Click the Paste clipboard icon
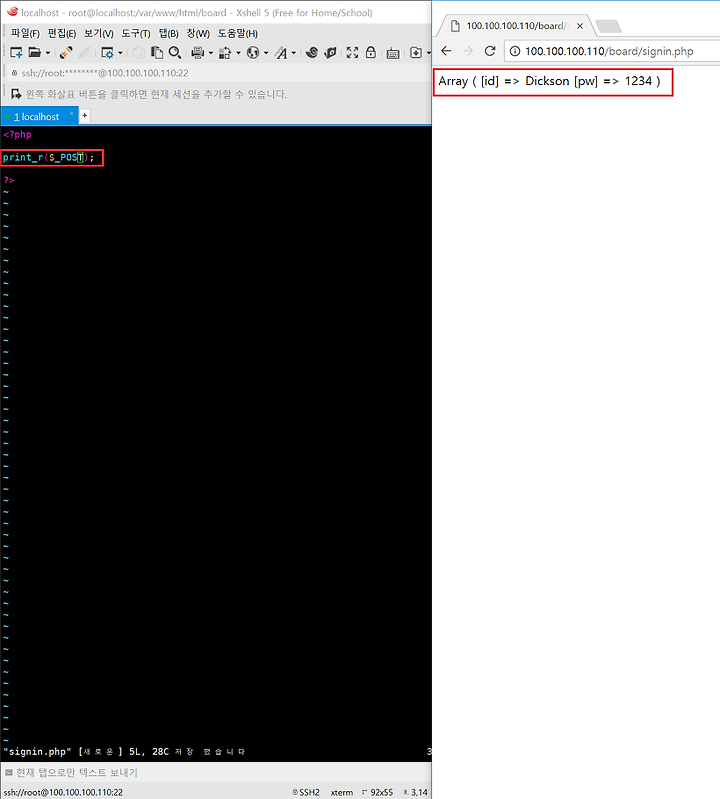720x799 pixels. [156, 52]
